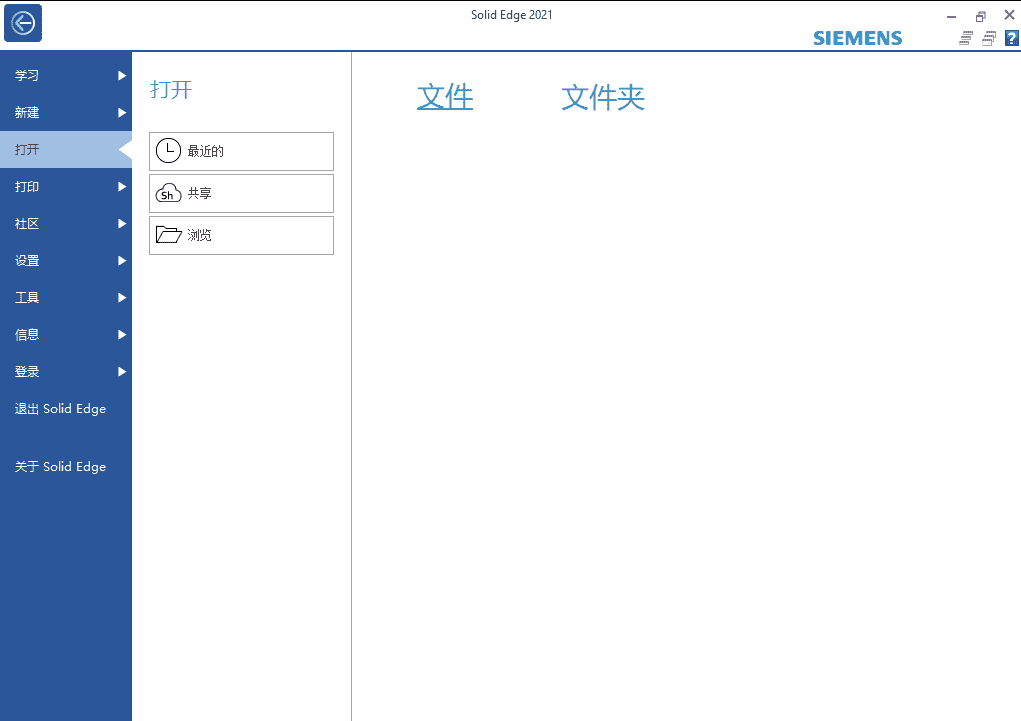The width and height of the screenshot is (1021, 721).
Task: Click the cascade windows icon
Action: click(x=988, y=39)
